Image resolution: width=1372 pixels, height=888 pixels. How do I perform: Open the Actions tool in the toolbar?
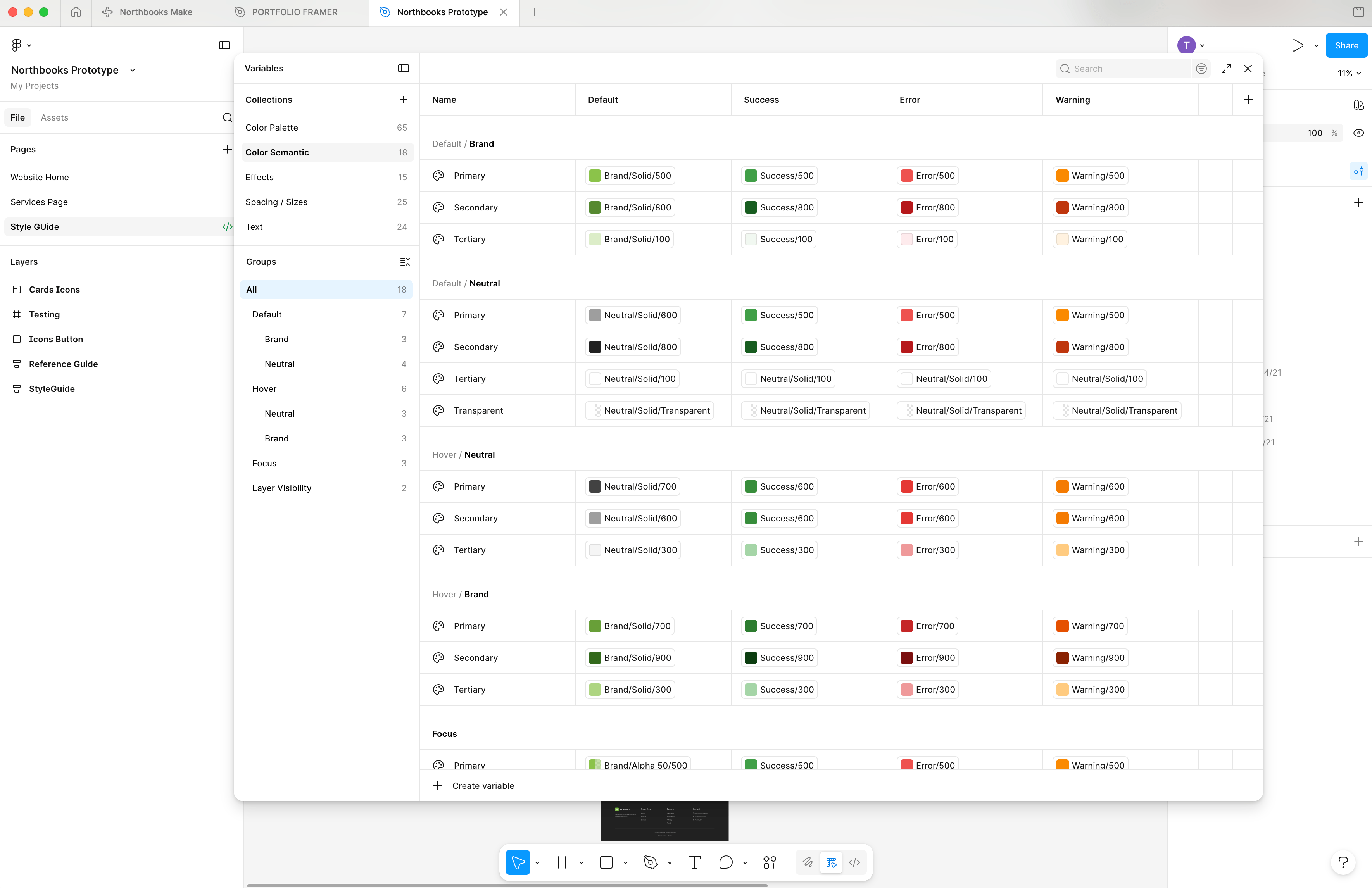pyautogui.click(x=770, y=862)
